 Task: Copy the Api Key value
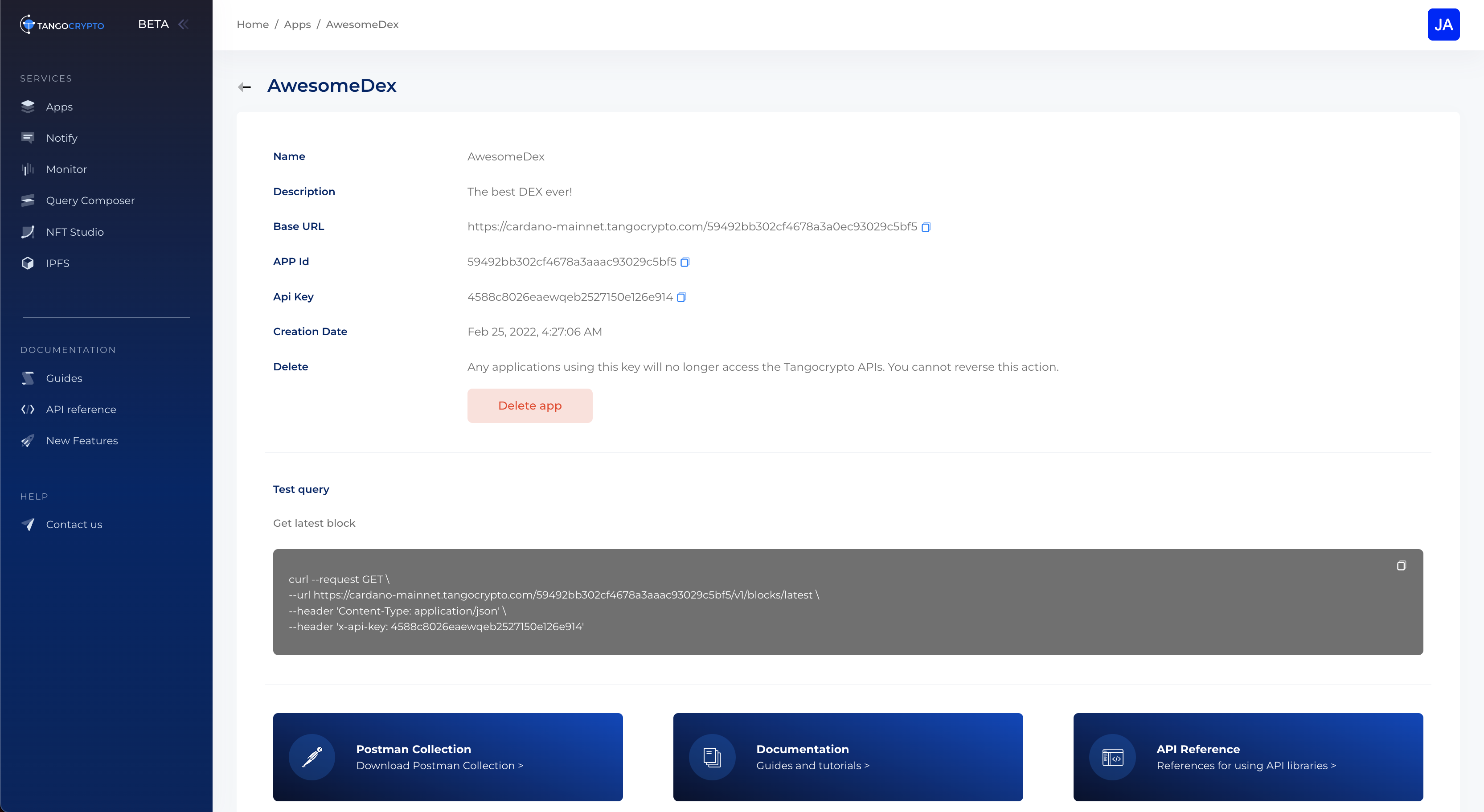pos(681,297)
